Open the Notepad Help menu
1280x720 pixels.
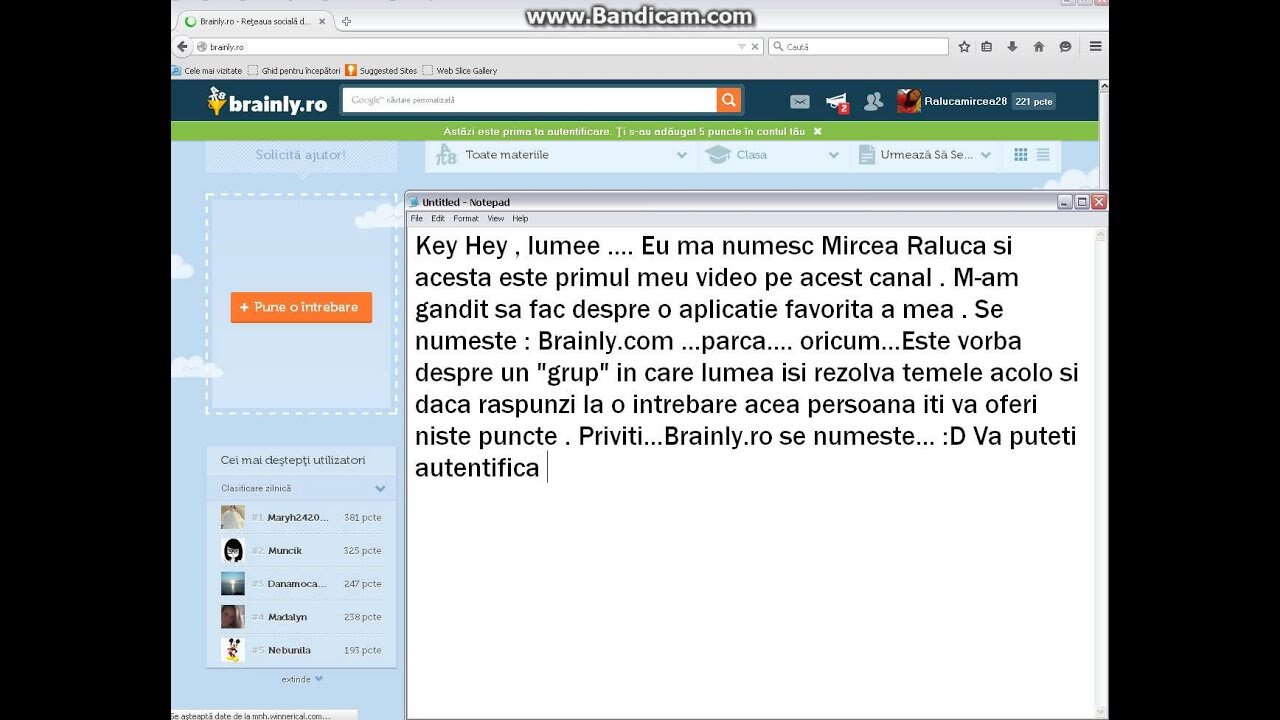coord(520,218)
